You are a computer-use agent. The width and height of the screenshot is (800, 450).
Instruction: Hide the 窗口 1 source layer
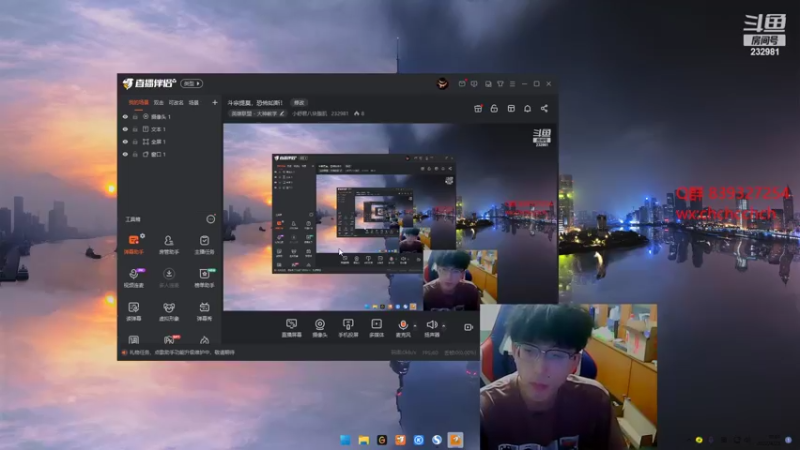[125, 154]
